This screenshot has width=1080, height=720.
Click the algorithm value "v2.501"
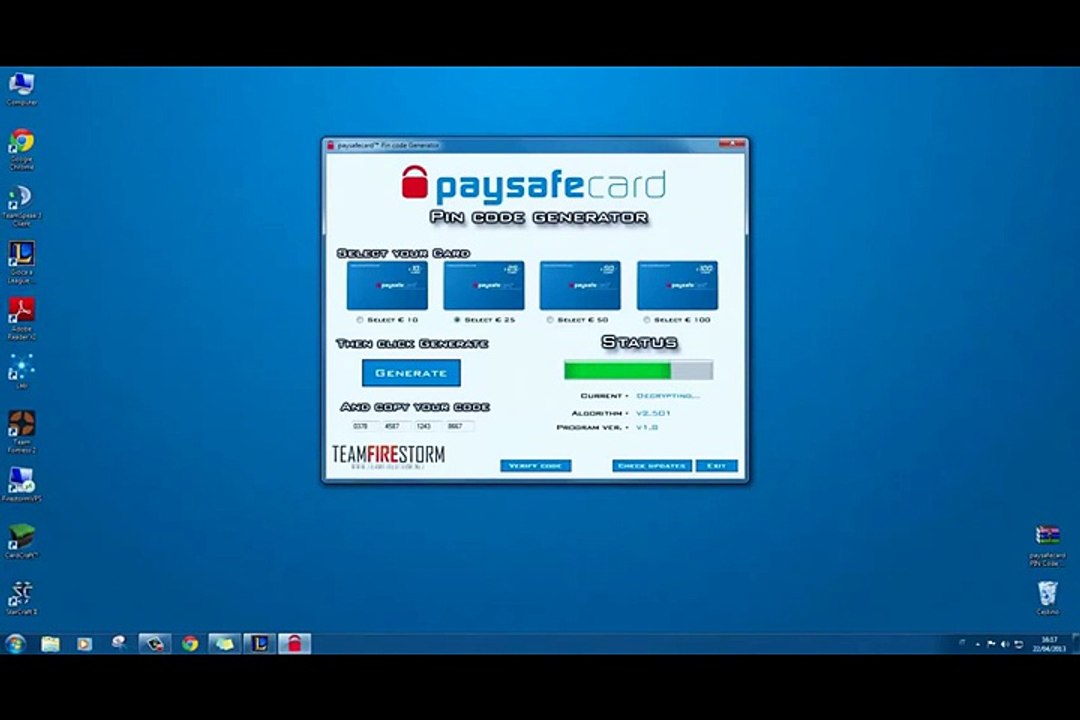653,413
